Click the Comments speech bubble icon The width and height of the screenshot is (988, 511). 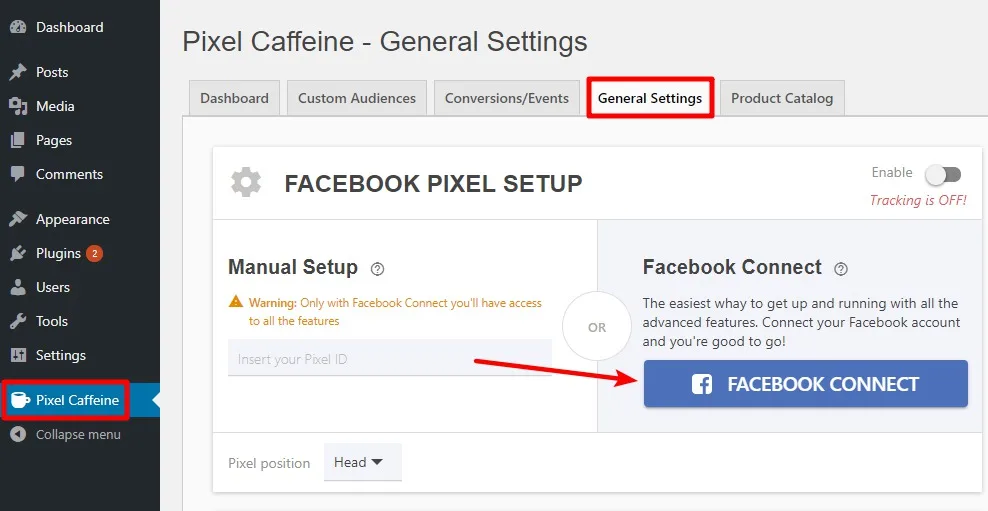click(18, 174)
